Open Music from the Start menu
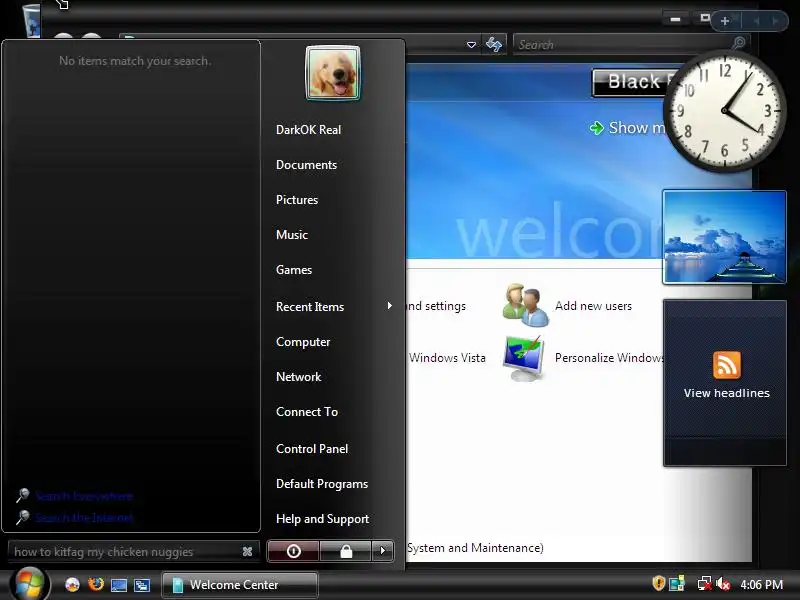The image size is (800, 600). tap(291, 235)
